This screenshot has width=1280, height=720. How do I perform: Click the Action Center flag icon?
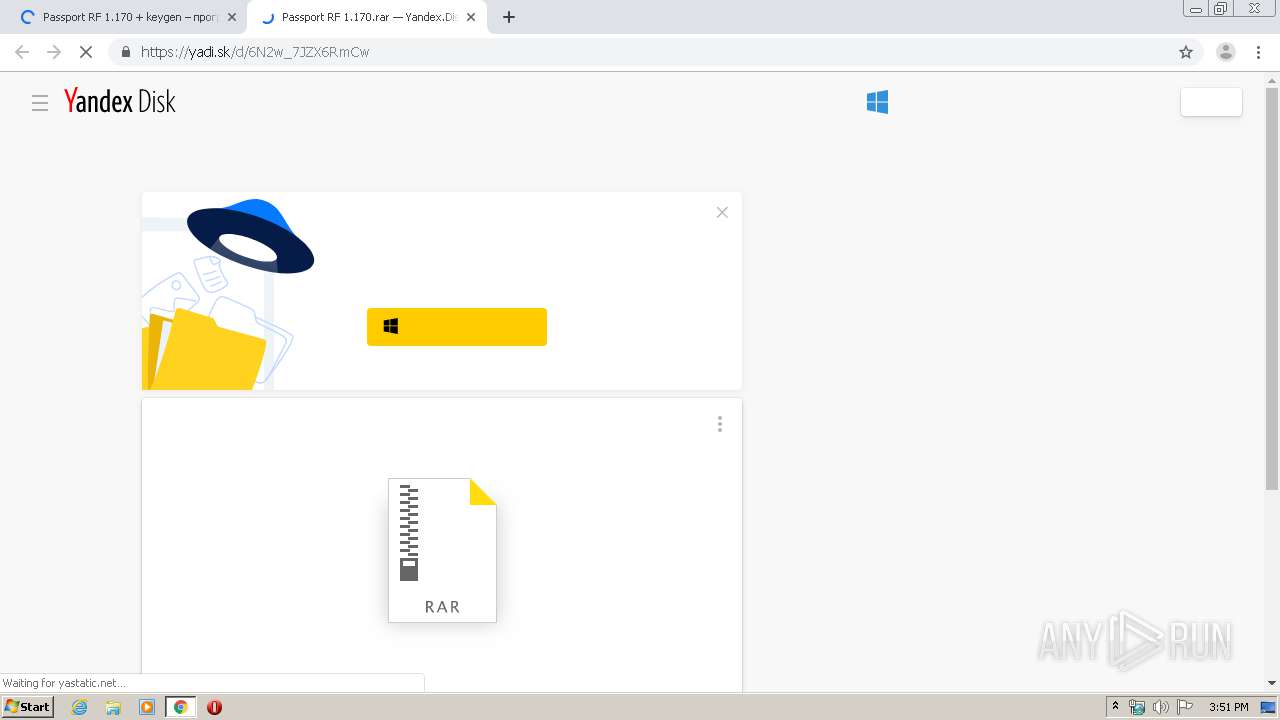point(1184,707)
